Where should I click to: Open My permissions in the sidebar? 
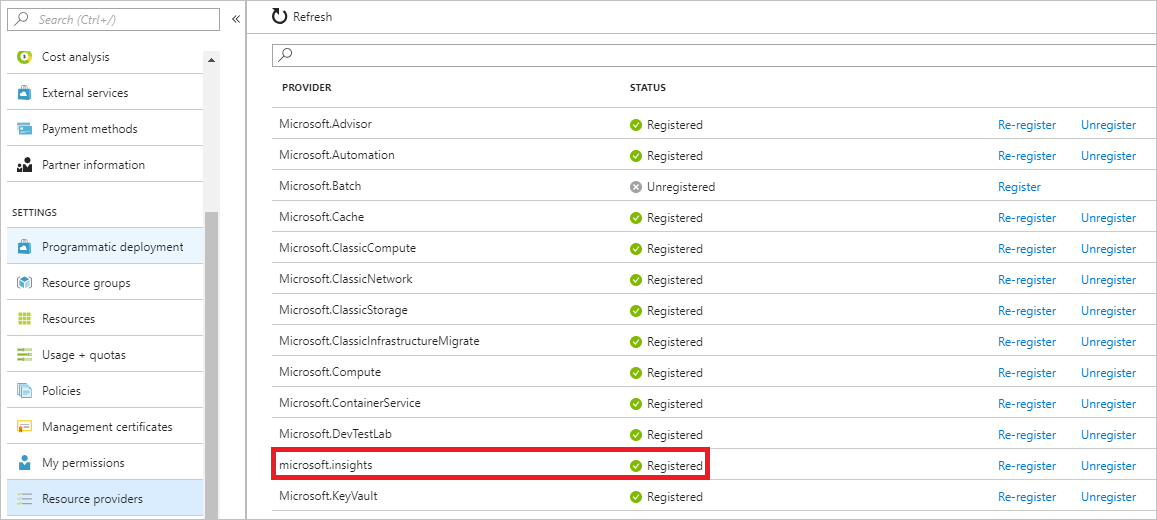[83, 463]
